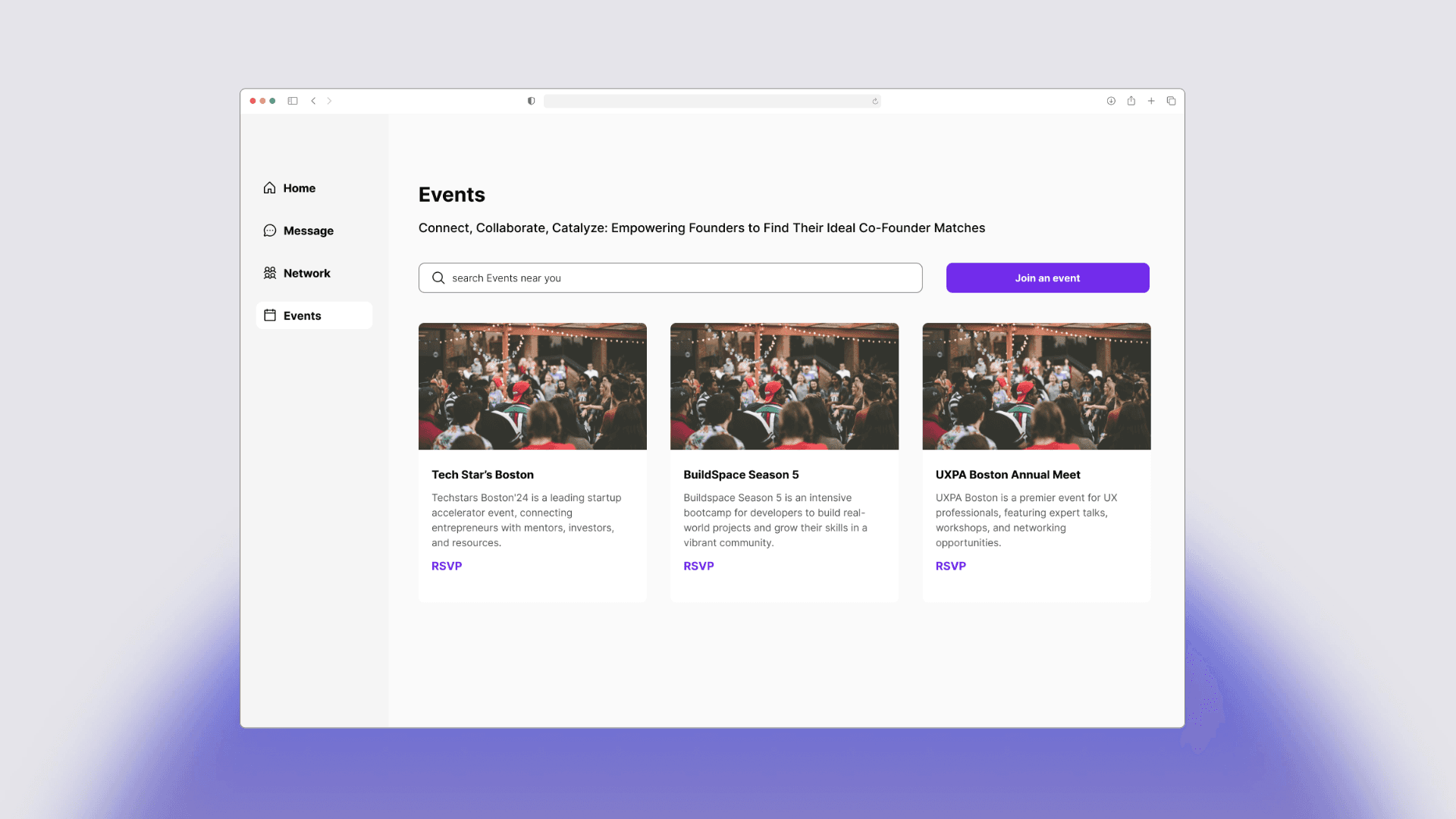Click the privacy shield icon beside address bar
The height and width of the screenshot is (819, 1456).
point(531,101)
